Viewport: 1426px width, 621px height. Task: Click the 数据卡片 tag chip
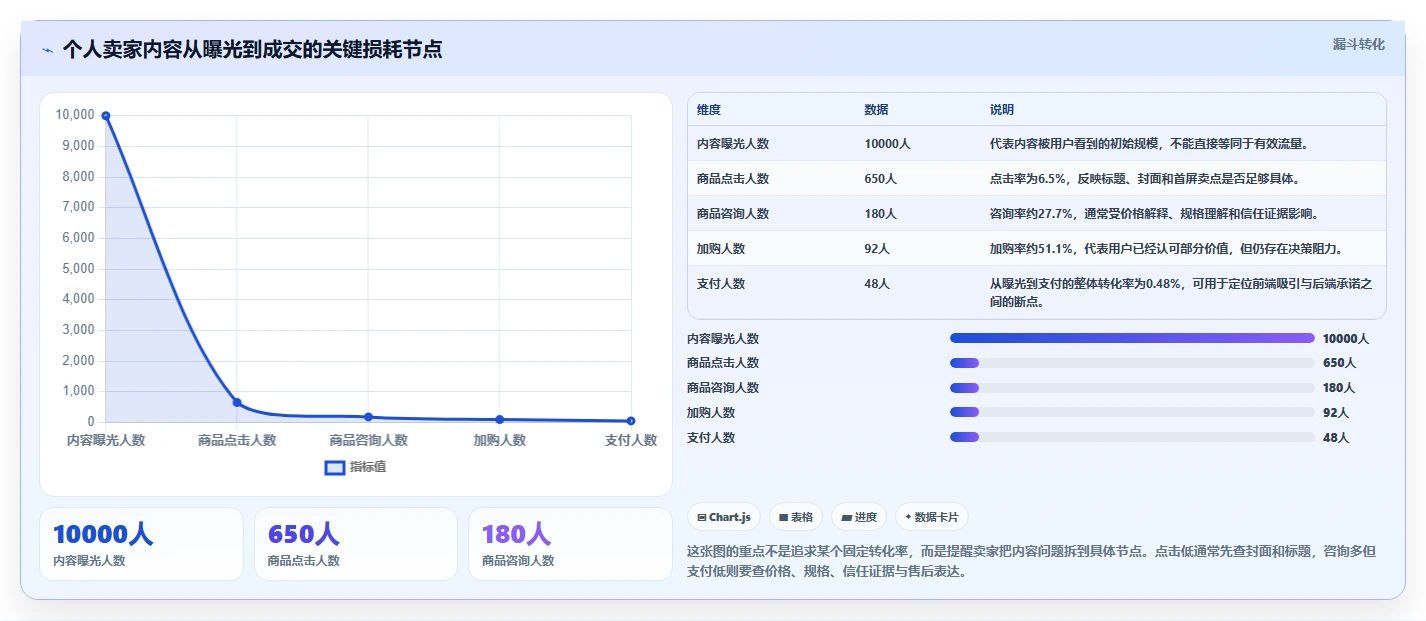(x=931, y=517)
